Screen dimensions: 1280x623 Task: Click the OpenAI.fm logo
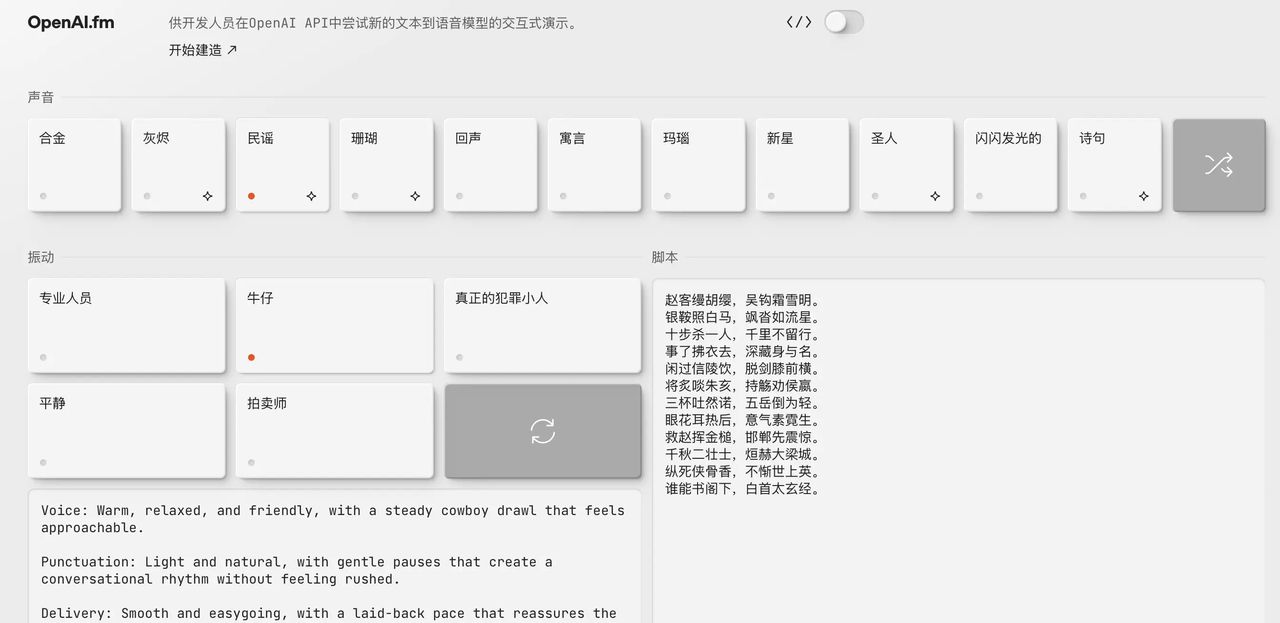click(70, 21)
